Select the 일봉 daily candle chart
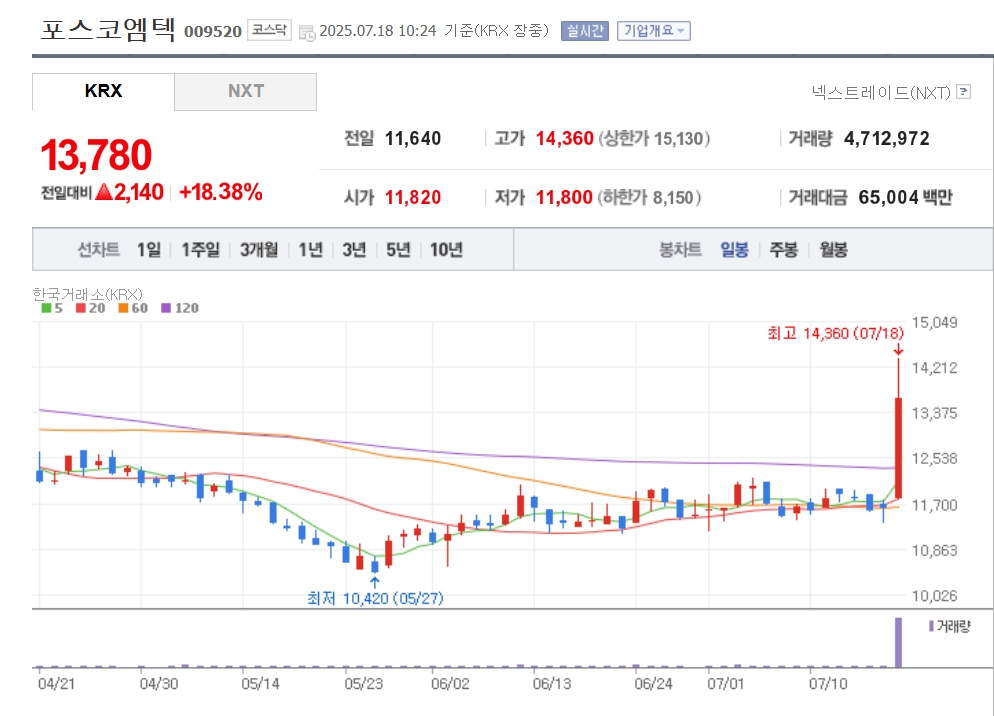Image resolution: width=994 pixels, height=716 pixels. [x=734, y=249]
